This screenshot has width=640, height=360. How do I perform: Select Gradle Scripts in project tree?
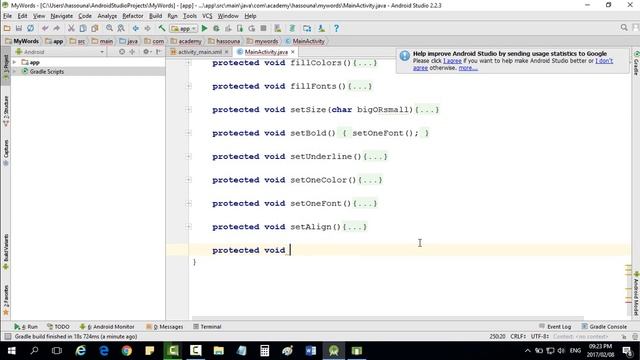click(x=47, y=71)
